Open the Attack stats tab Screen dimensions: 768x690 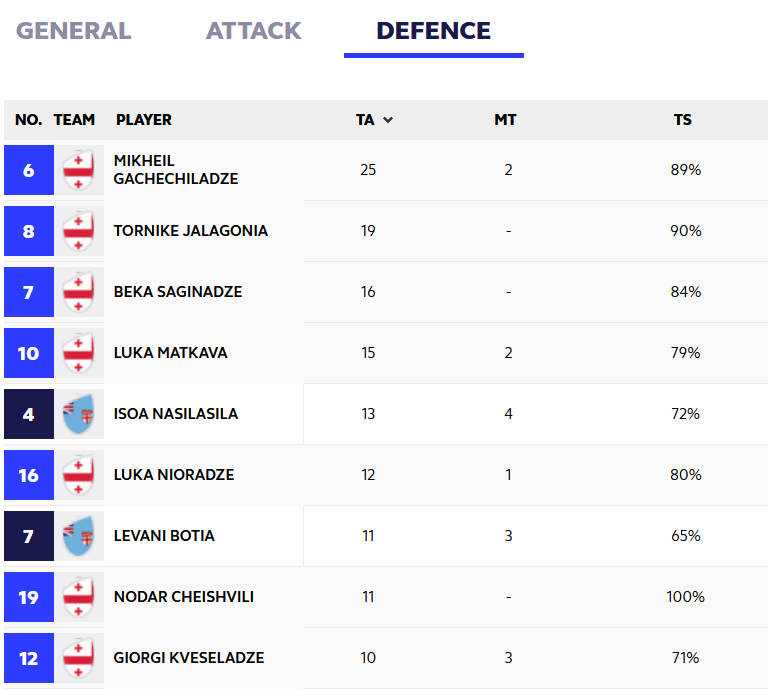pos(254,31)
